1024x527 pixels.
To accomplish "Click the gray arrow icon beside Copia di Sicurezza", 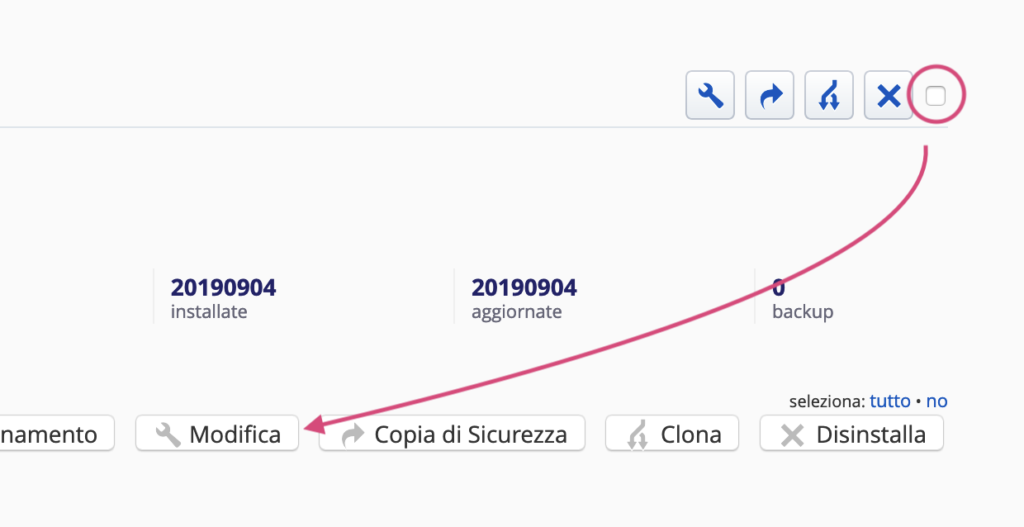I will 354,435.
